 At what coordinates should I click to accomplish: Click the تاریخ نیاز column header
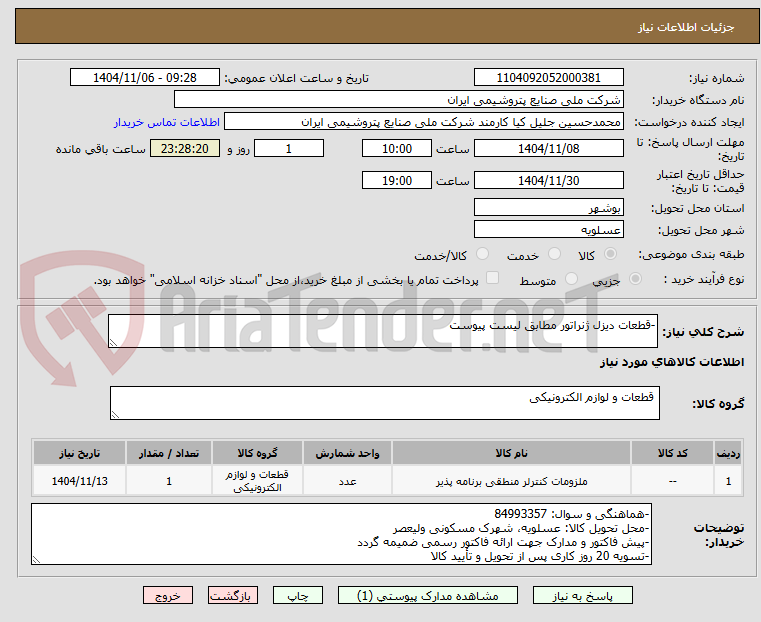coord(80,453)
